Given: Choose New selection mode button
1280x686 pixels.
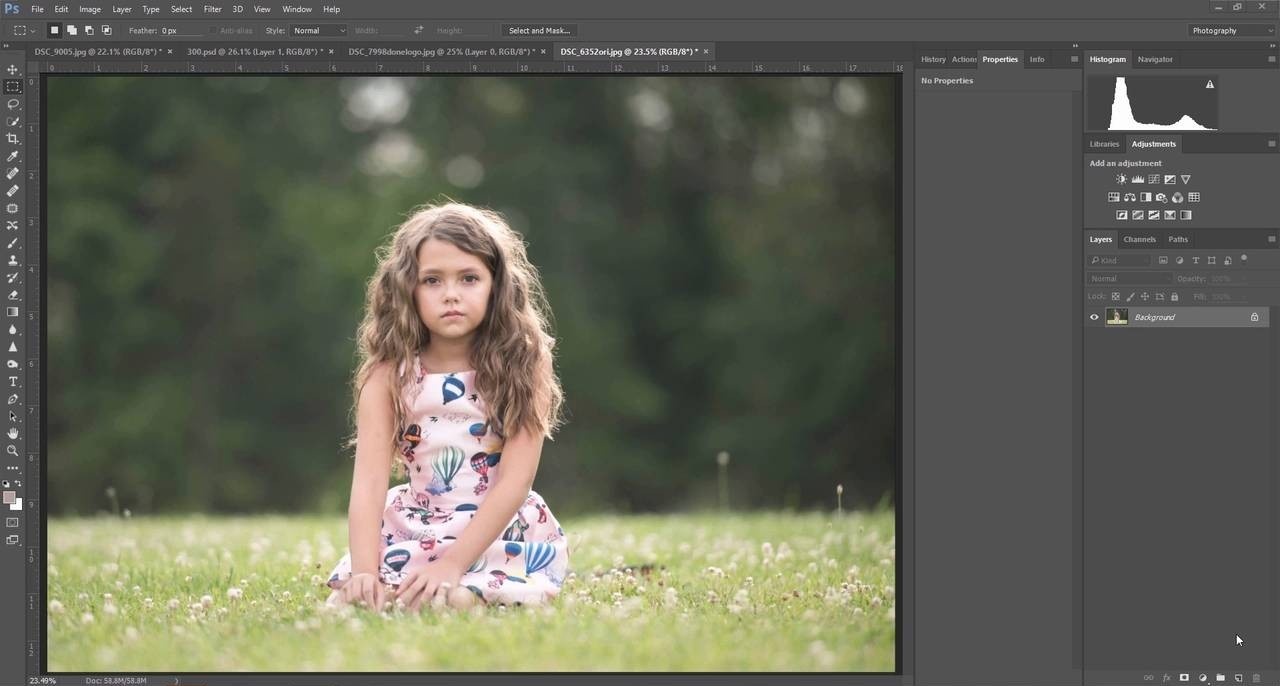Looking at the screenshot, I should coord(55,31).
